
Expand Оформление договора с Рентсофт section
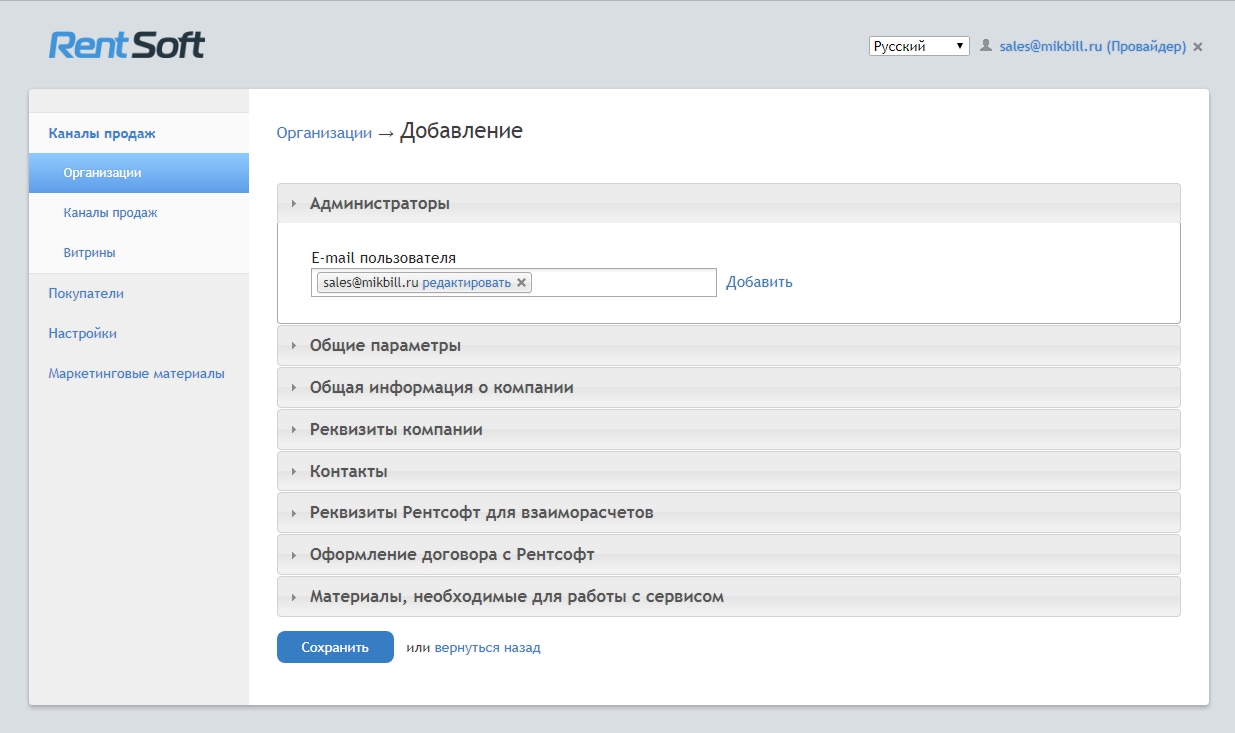click(x=452, y=555)
